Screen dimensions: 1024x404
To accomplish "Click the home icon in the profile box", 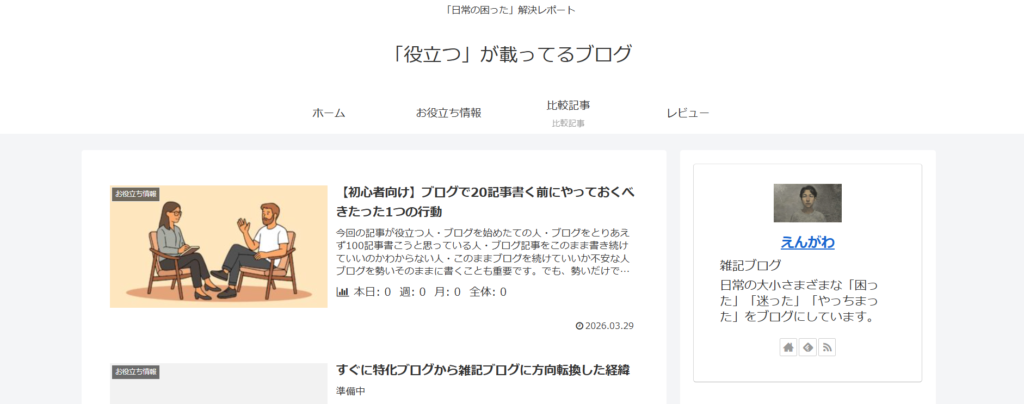I will click(x=788, y=347).
